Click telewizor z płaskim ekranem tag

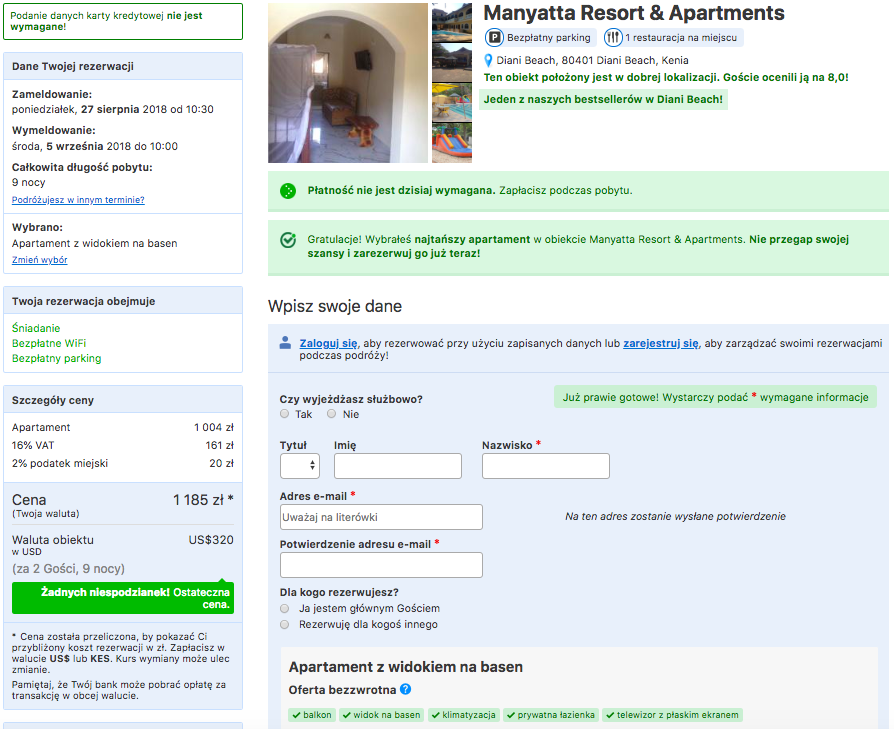[672, 715]
